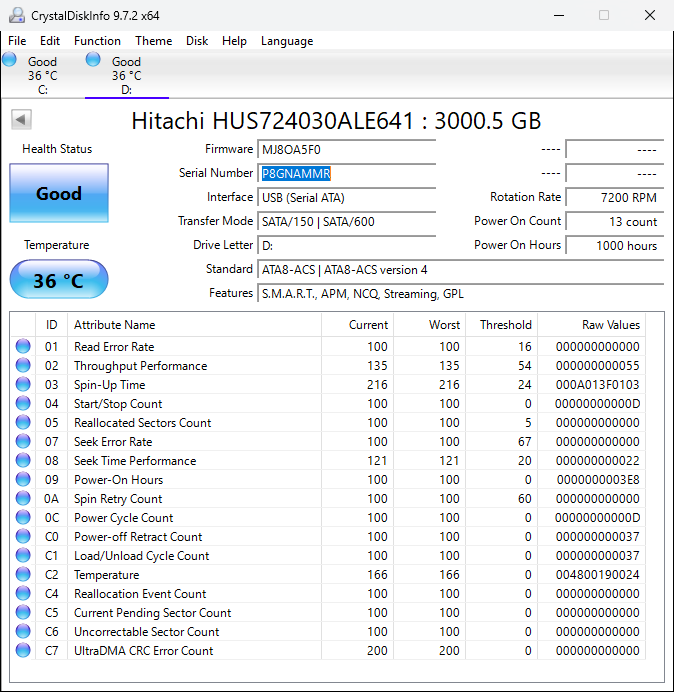Click status orb for Throughput Performance
This screenshot has height=692, width=674.
point(23,365)
